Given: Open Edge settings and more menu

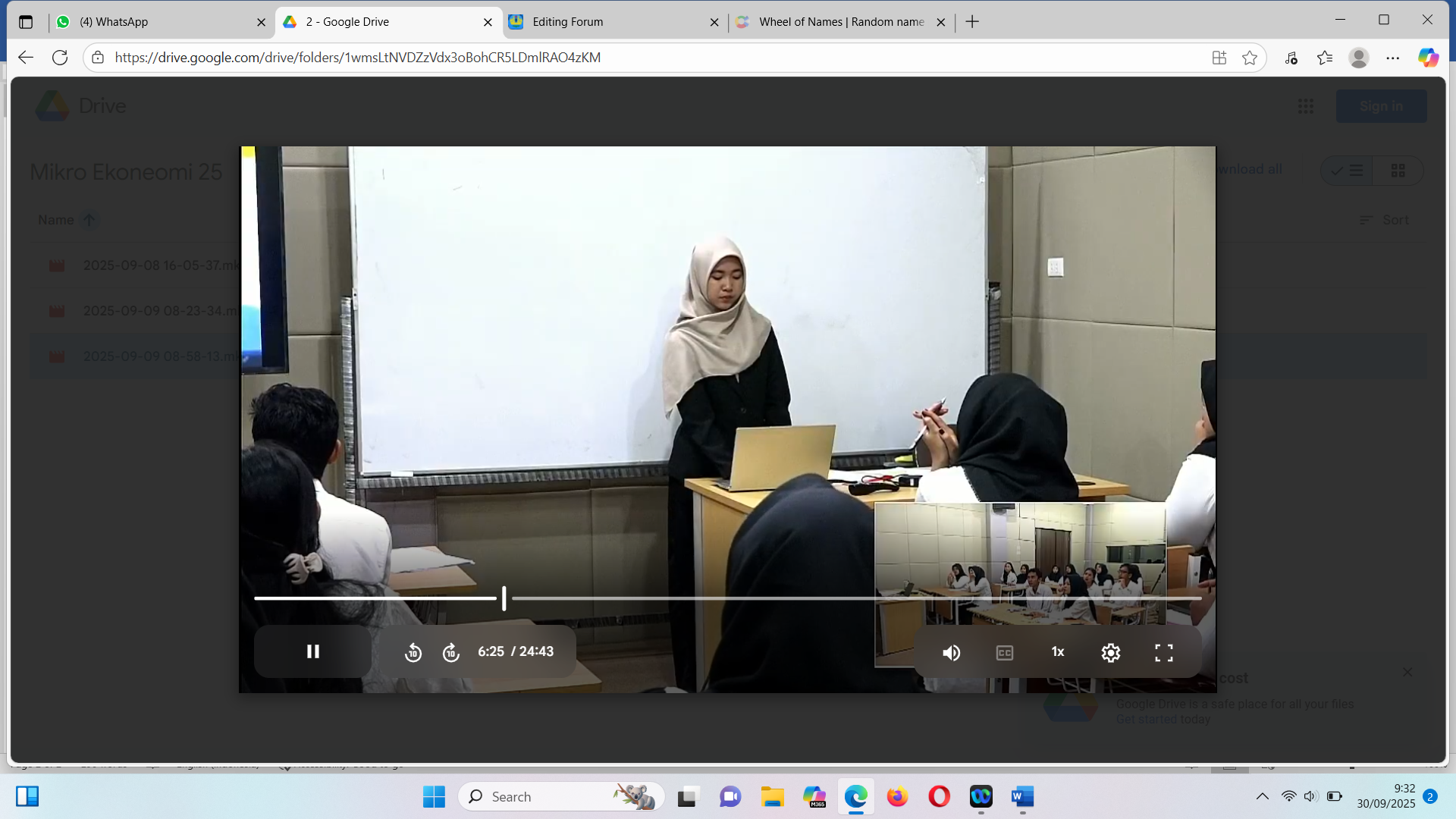Looking at the screenshot, I should click(x=1393, y=58).
